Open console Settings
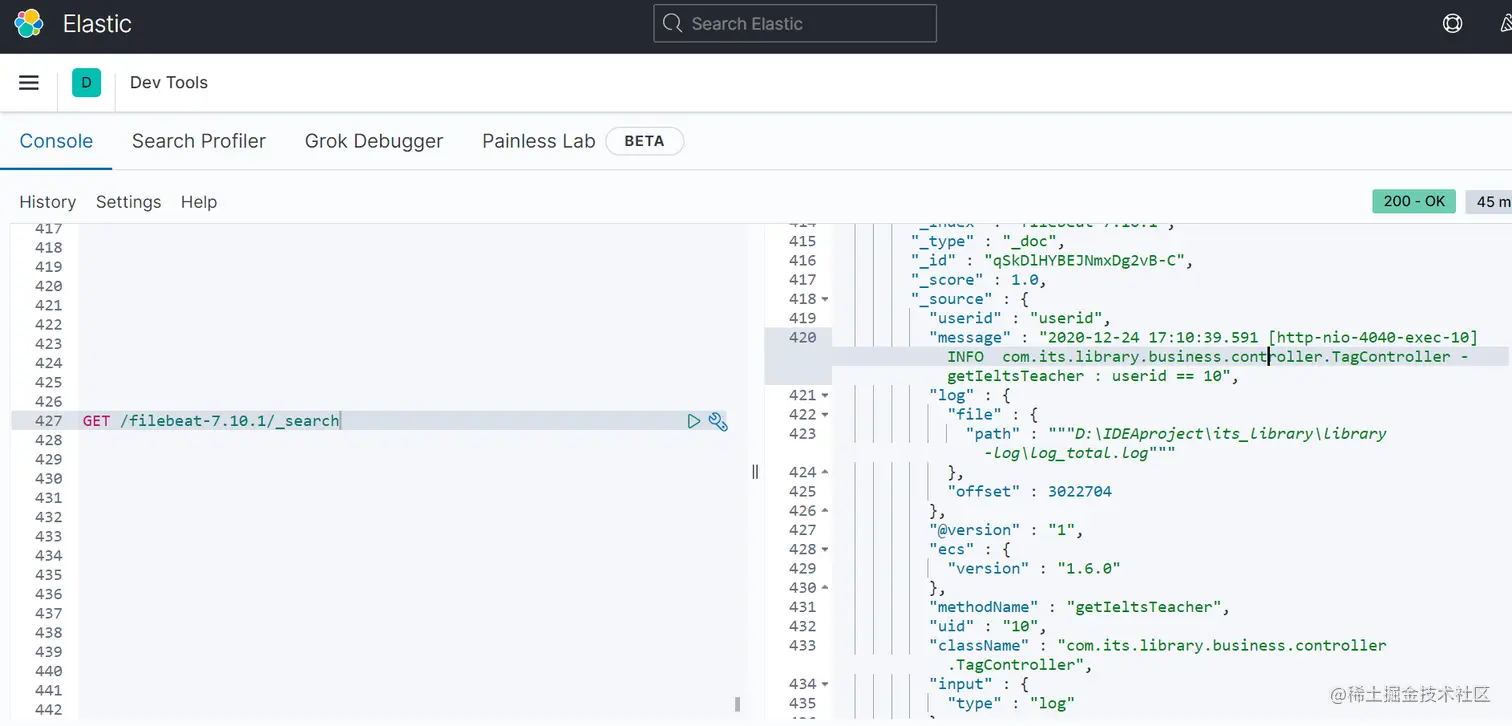The image size is (1512, 726). [x=128, y=202]
